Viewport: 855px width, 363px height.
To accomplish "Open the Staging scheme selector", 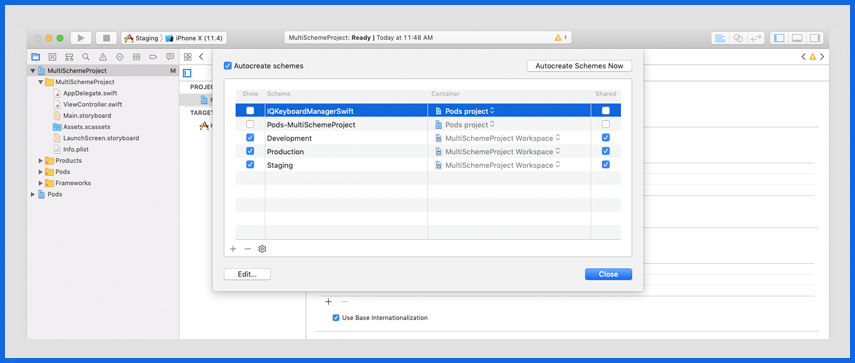I will click(142, 38).
